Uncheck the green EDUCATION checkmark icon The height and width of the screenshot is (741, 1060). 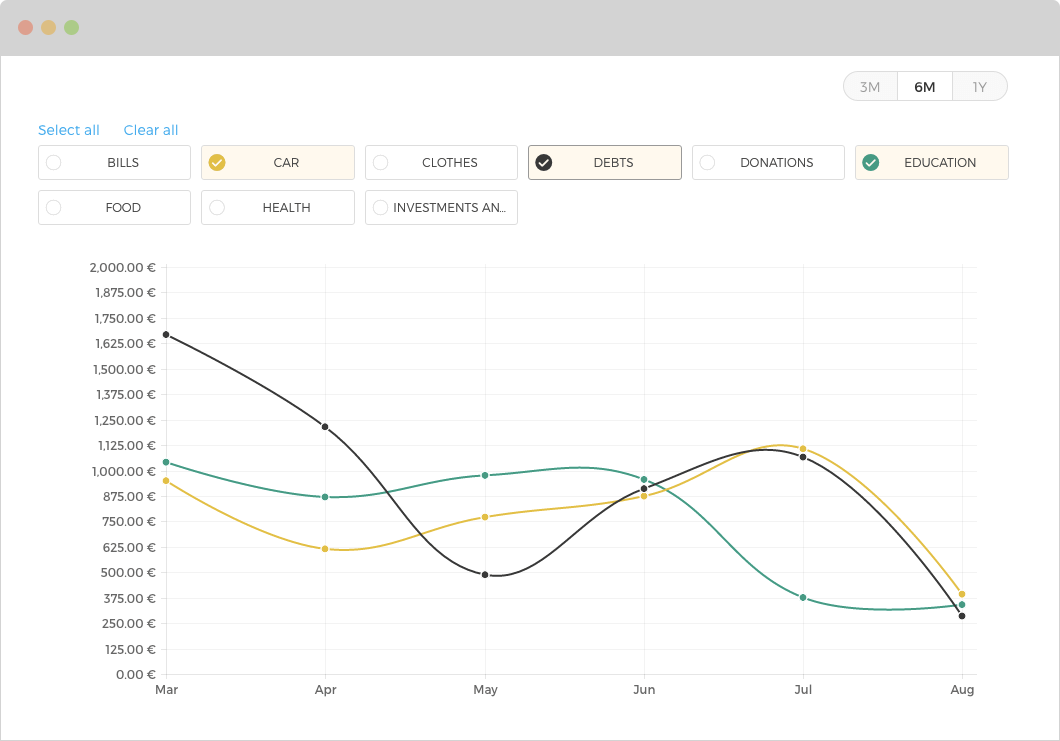point(871,162)
